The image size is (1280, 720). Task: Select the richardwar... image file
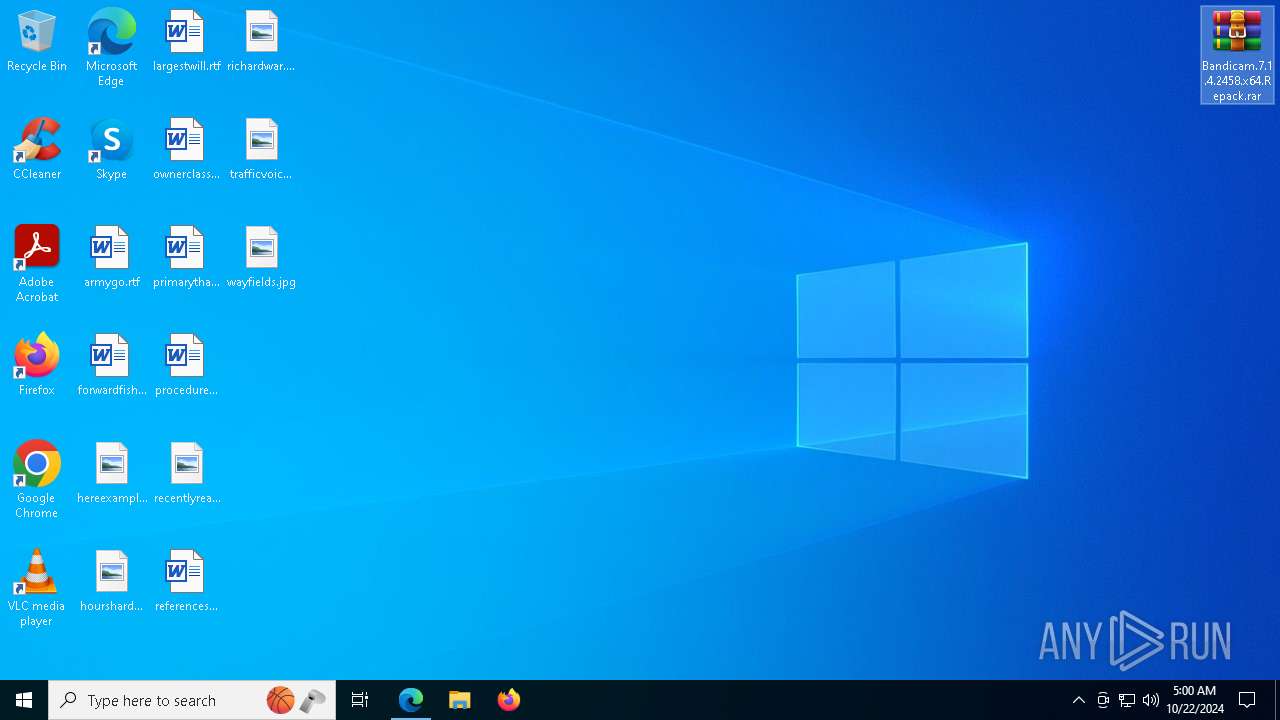click(x=261, y=42)
